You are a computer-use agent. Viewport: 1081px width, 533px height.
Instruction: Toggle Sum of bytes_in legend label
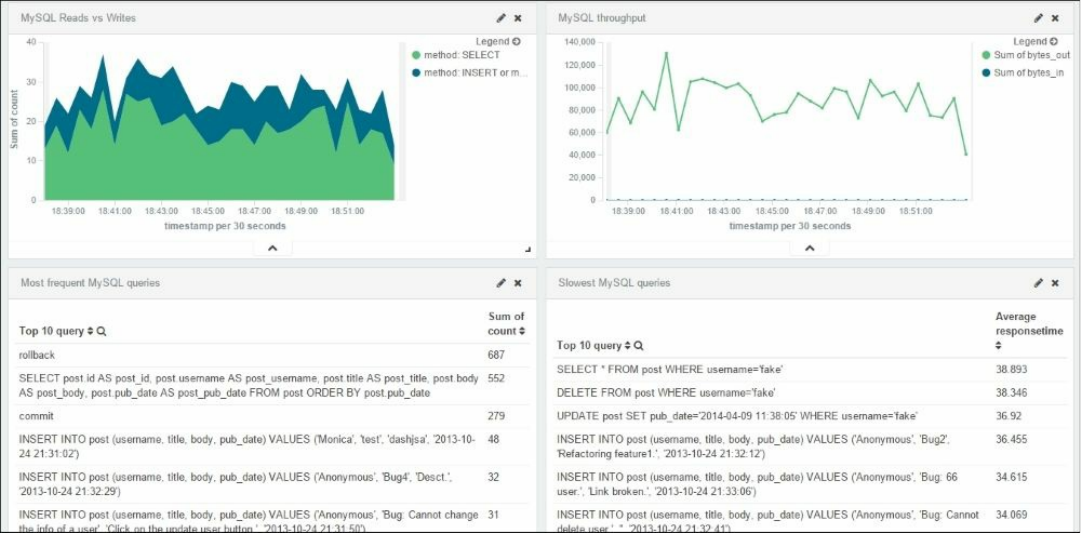(1029, 72)
